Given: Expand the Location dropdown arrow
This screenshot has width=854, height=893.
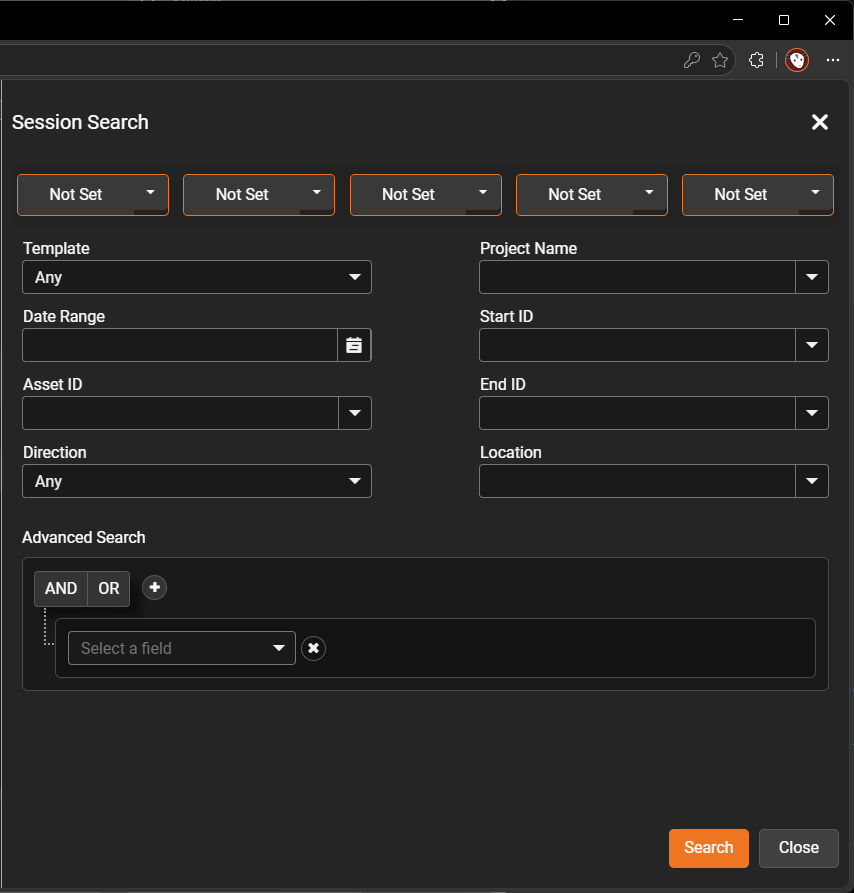Looking at the screenshot, I should (812, 481).
